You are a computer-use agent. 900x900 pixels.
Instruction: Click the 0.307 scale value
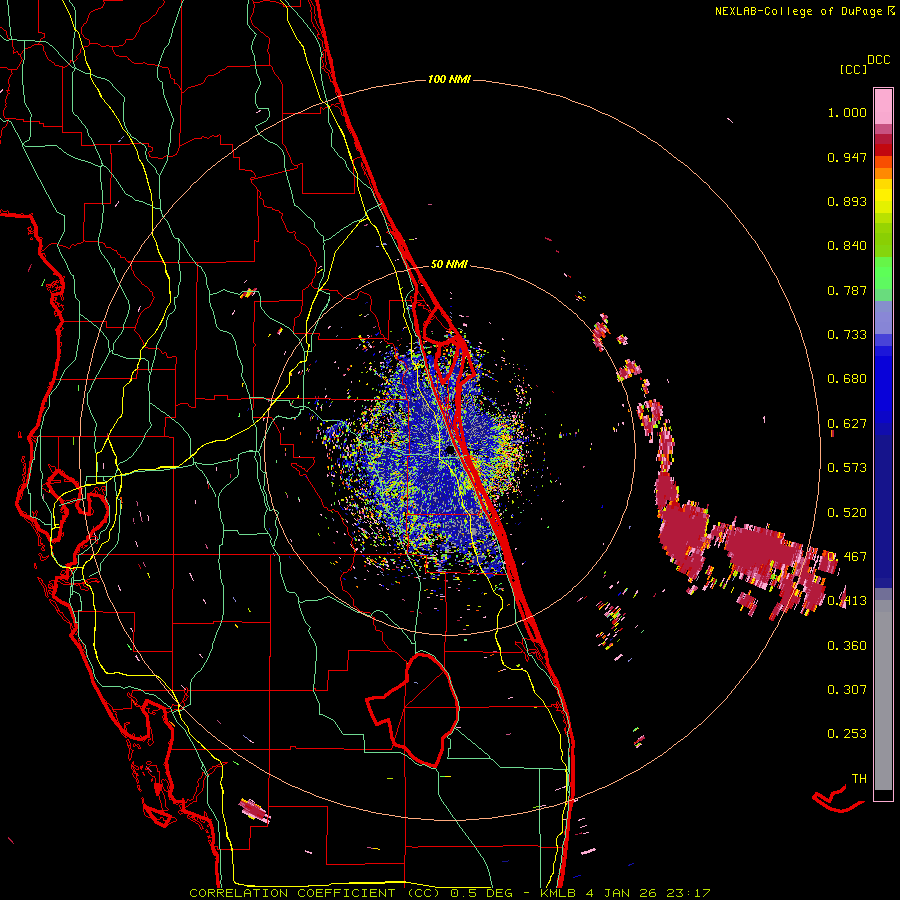point(847,689)
